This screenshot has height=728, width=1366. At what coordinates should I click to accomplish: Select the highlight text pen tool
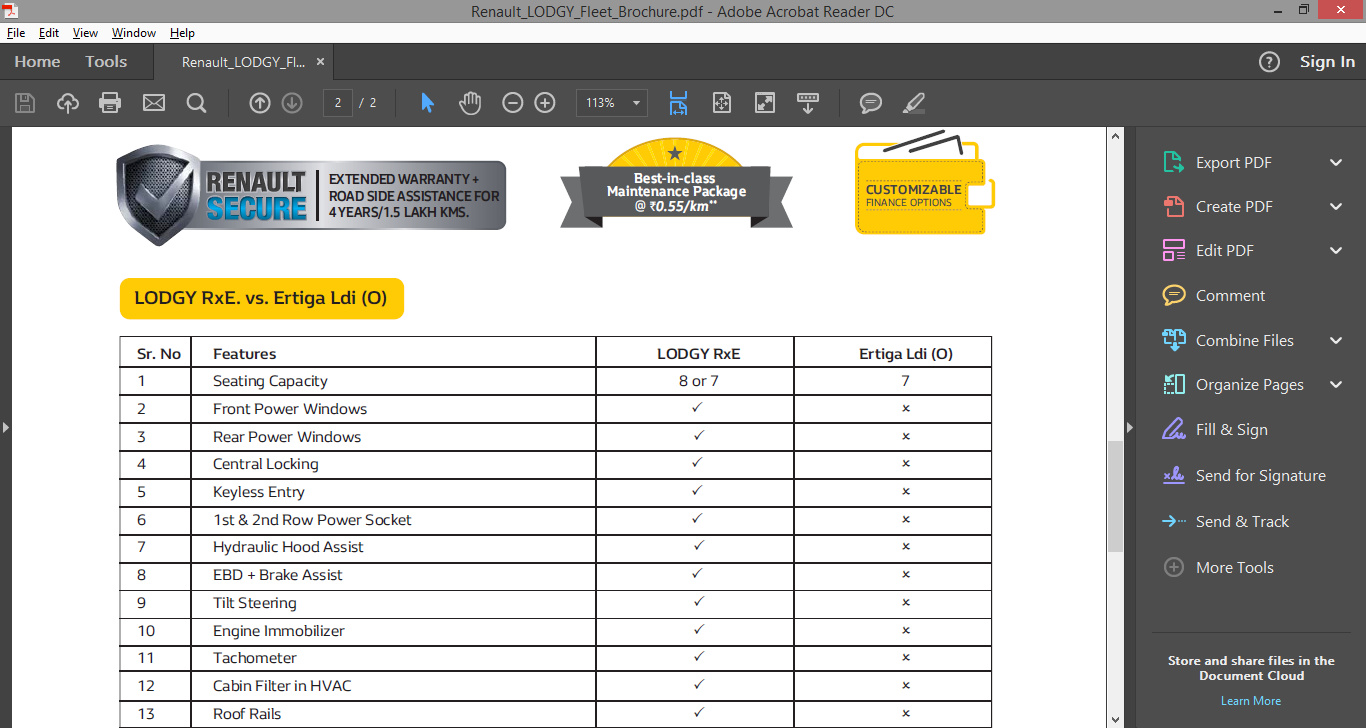point(914,103)
